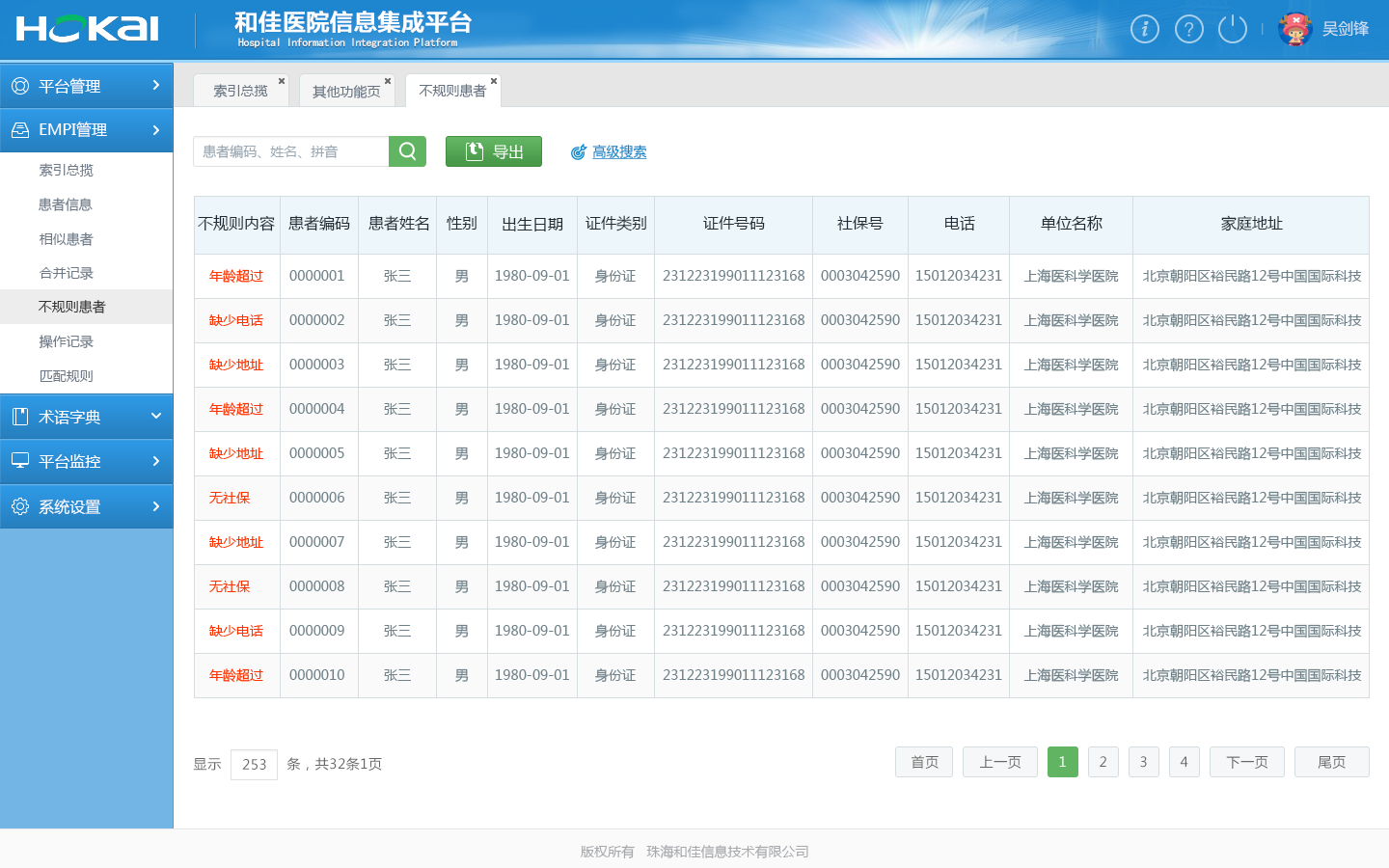The image size is (1389, 868).
Task: Jump to 尾页 last page
Action: coord(1332,762)
